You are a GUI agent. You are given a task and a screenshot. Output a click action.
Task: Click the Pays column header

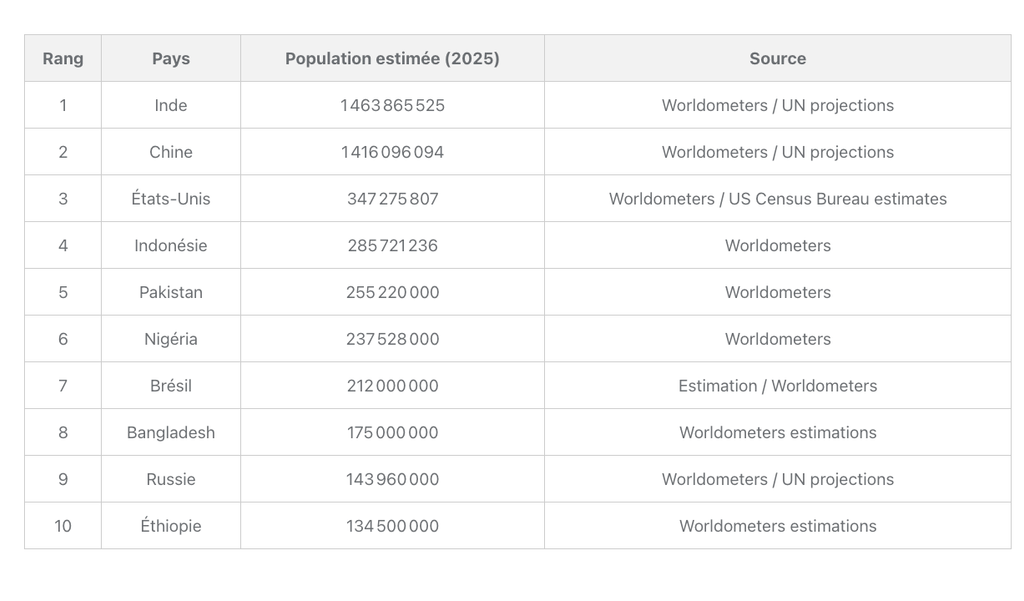pyautogui.click(x=170, y=58)
